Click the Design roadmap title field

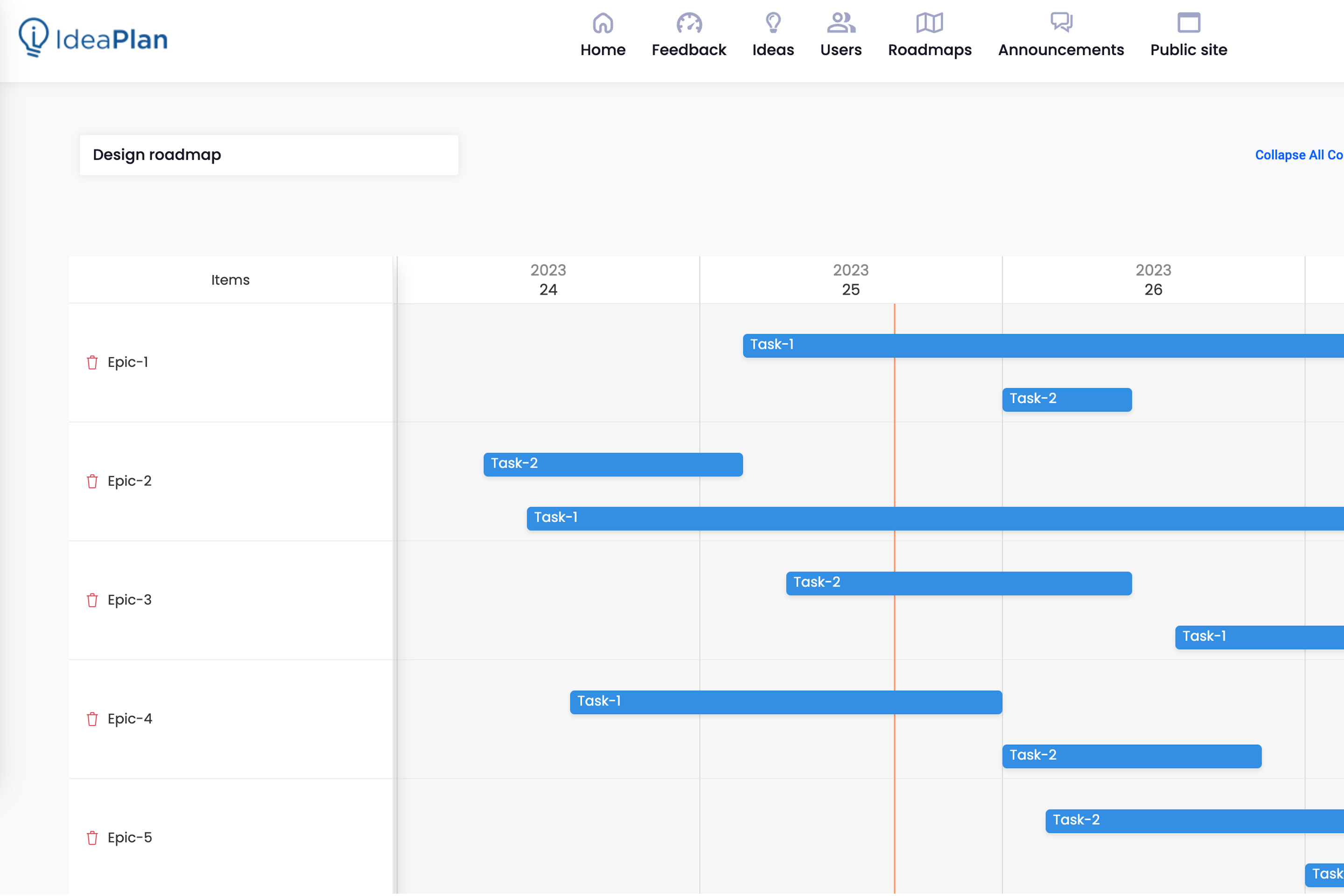pyautogui.click(x=269, y=155)
